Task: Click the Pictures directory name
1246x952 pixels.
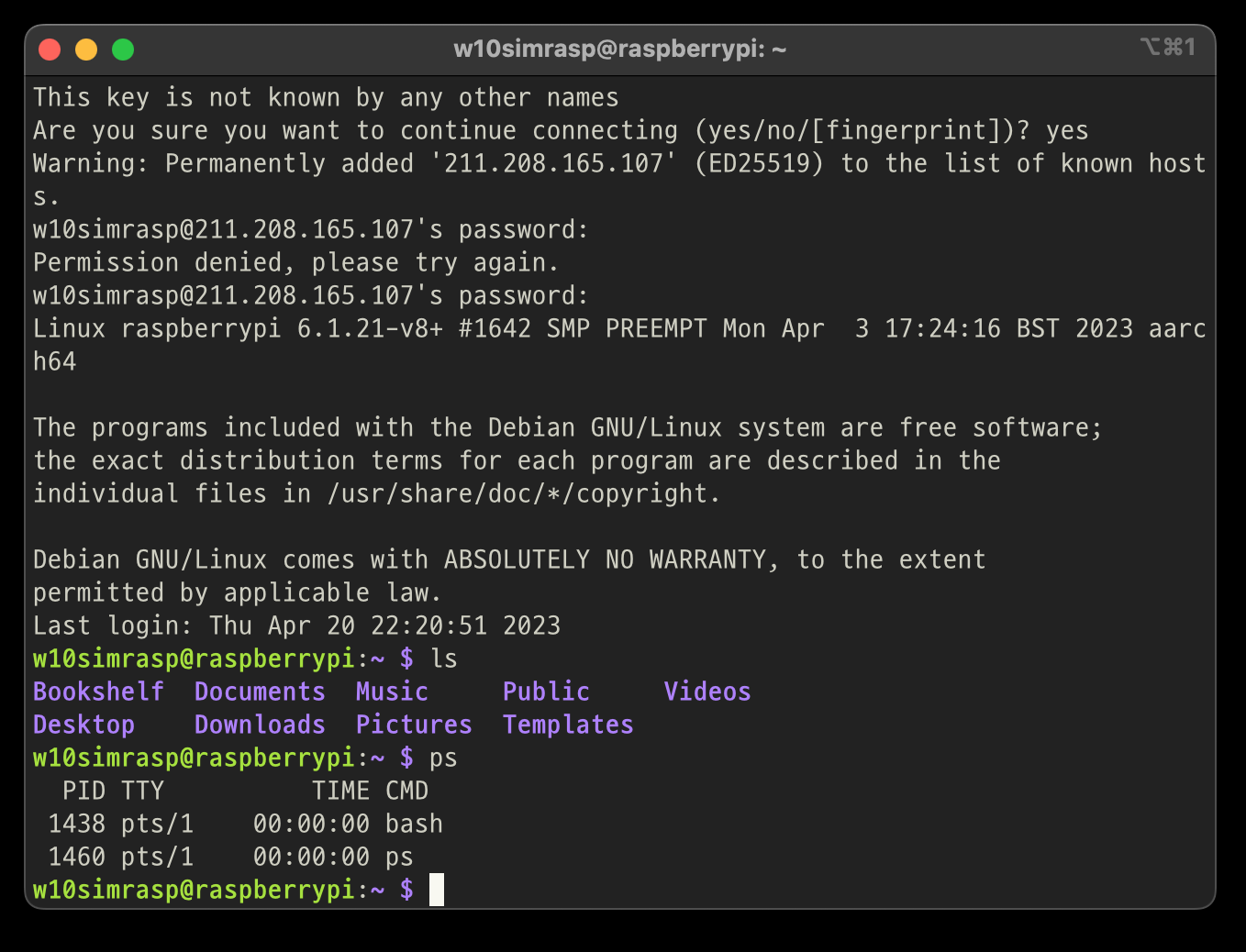Action: pos(414,725)
